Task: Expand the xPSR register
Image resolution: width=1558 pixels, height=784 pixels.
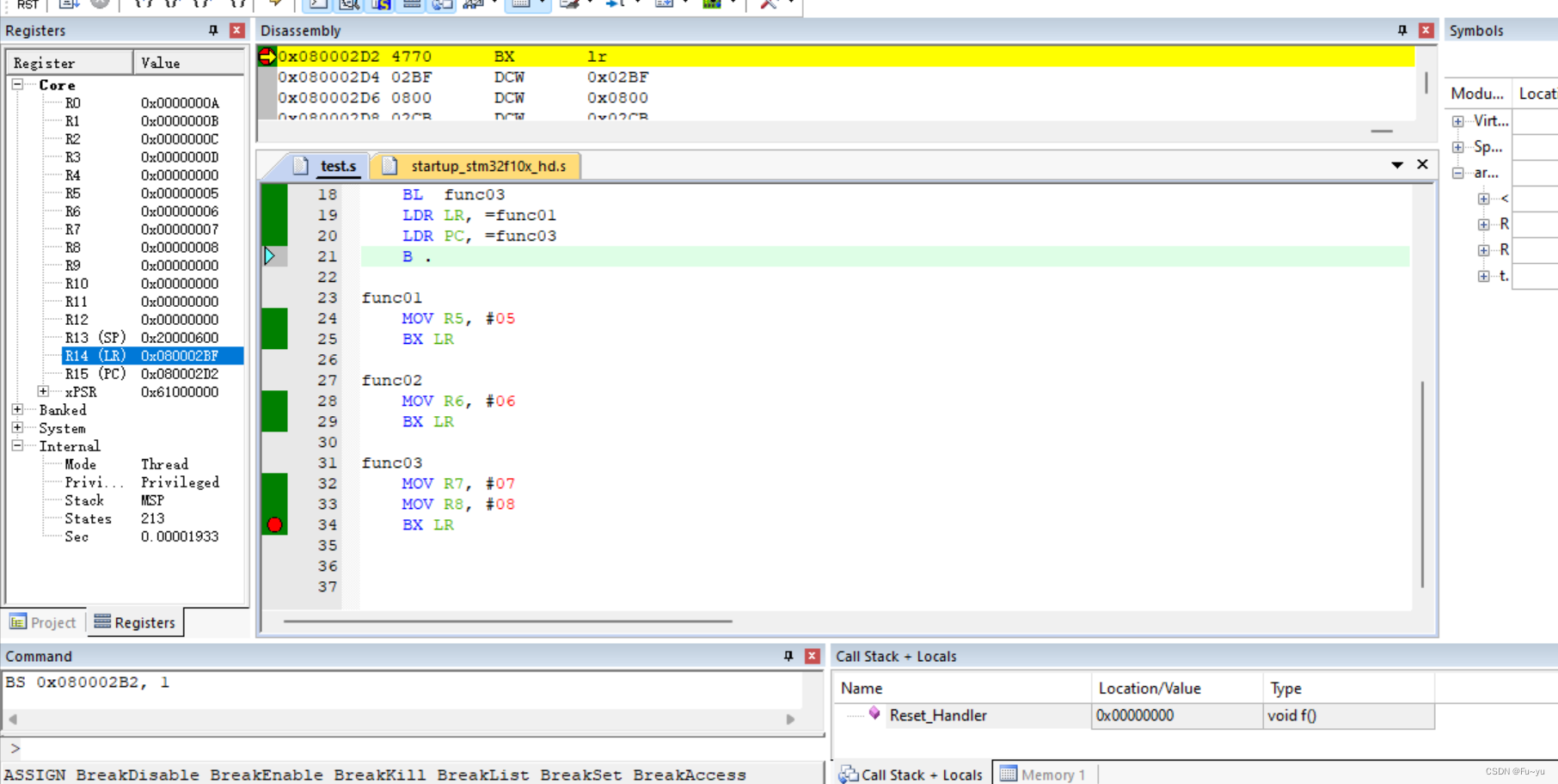Action: [x=43, y=391]
